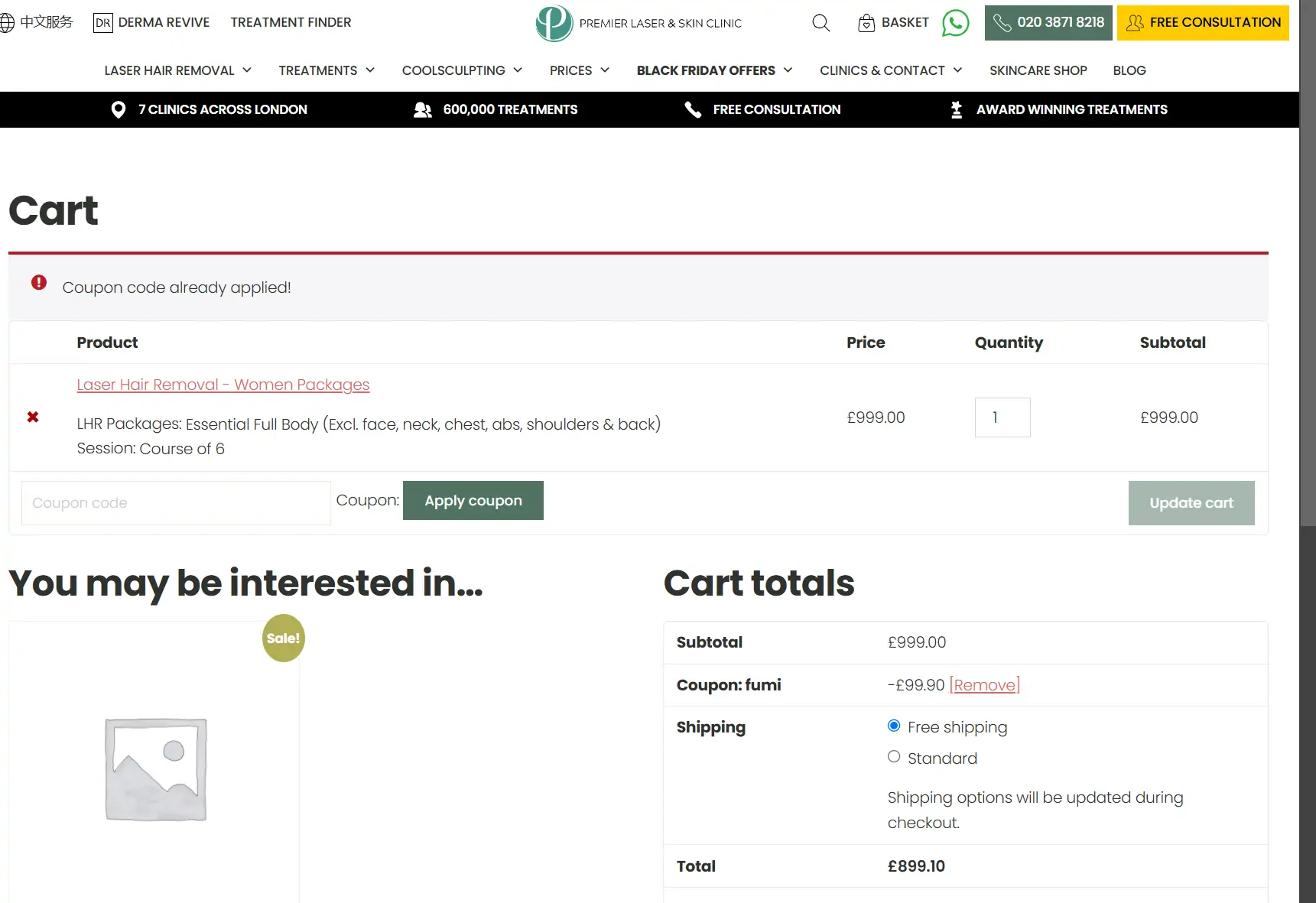Screen dimensions: 1316x903
Task: Remove item with red X icon
Action: point(33,417)
